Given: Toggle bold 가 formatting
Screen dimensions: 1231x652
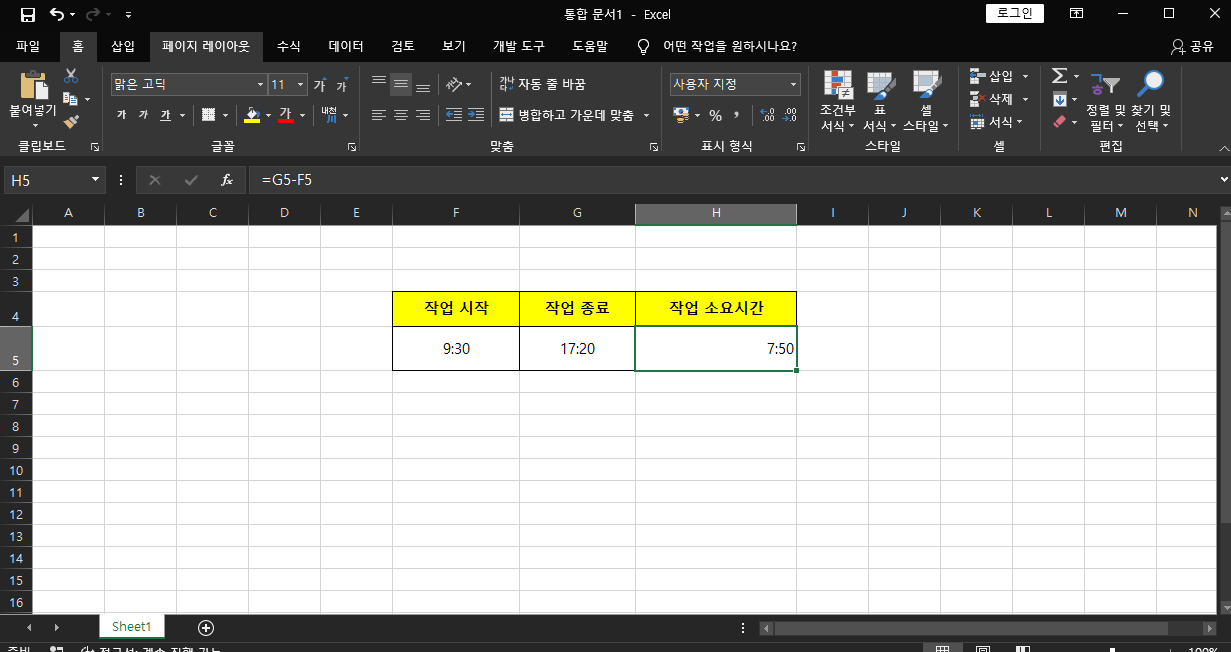Looking at the screenshot, I should point(121,115).
